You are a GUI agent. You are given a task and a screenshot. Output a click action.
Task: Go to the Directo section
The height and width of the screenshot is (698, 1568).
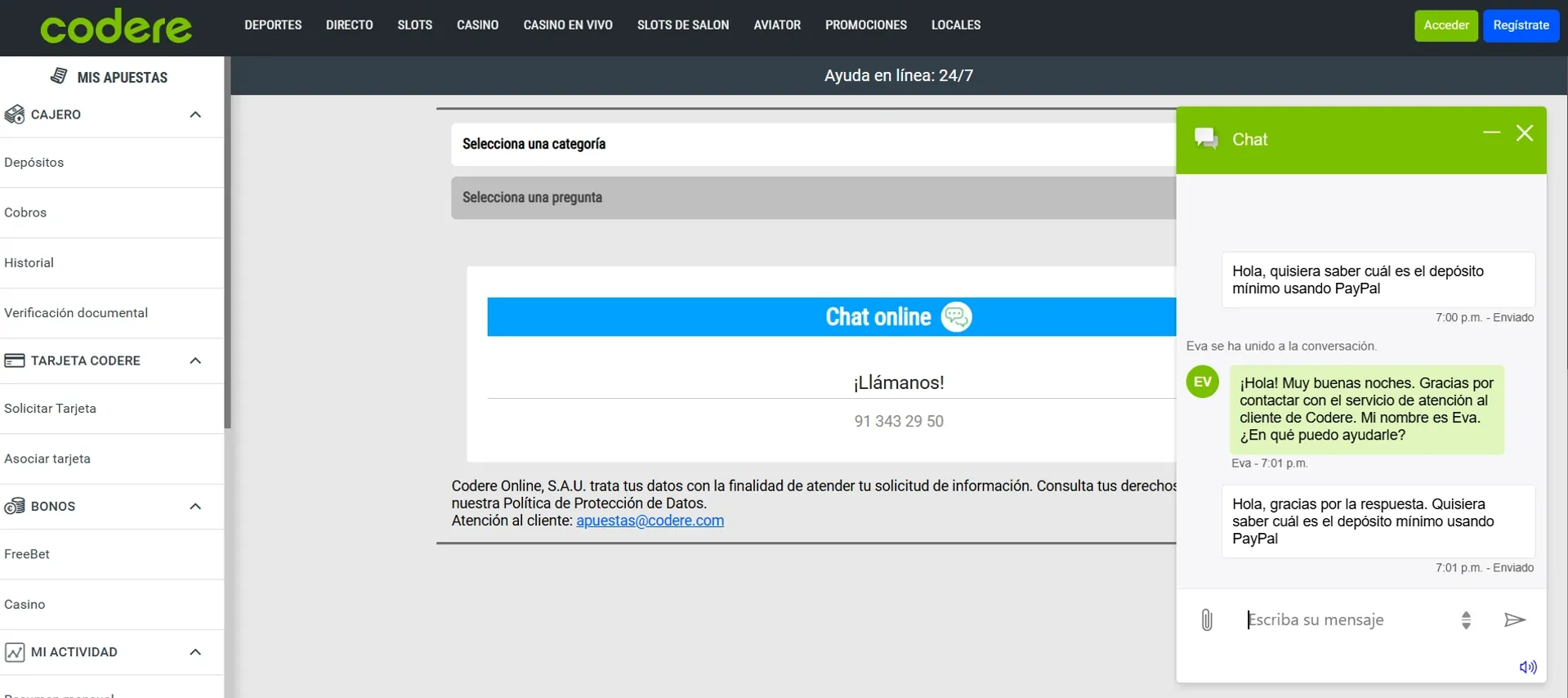[350, 25]
